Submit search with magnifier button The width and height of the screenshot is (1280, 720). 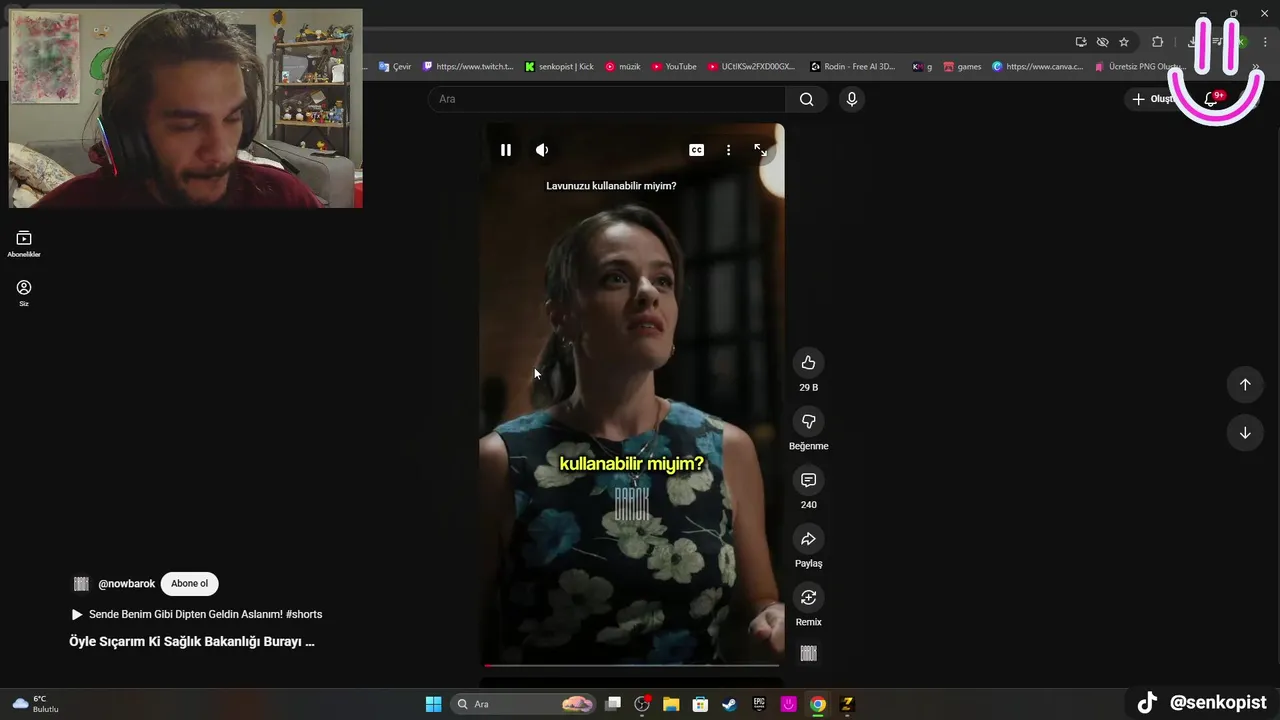click(x=806, y=99)
